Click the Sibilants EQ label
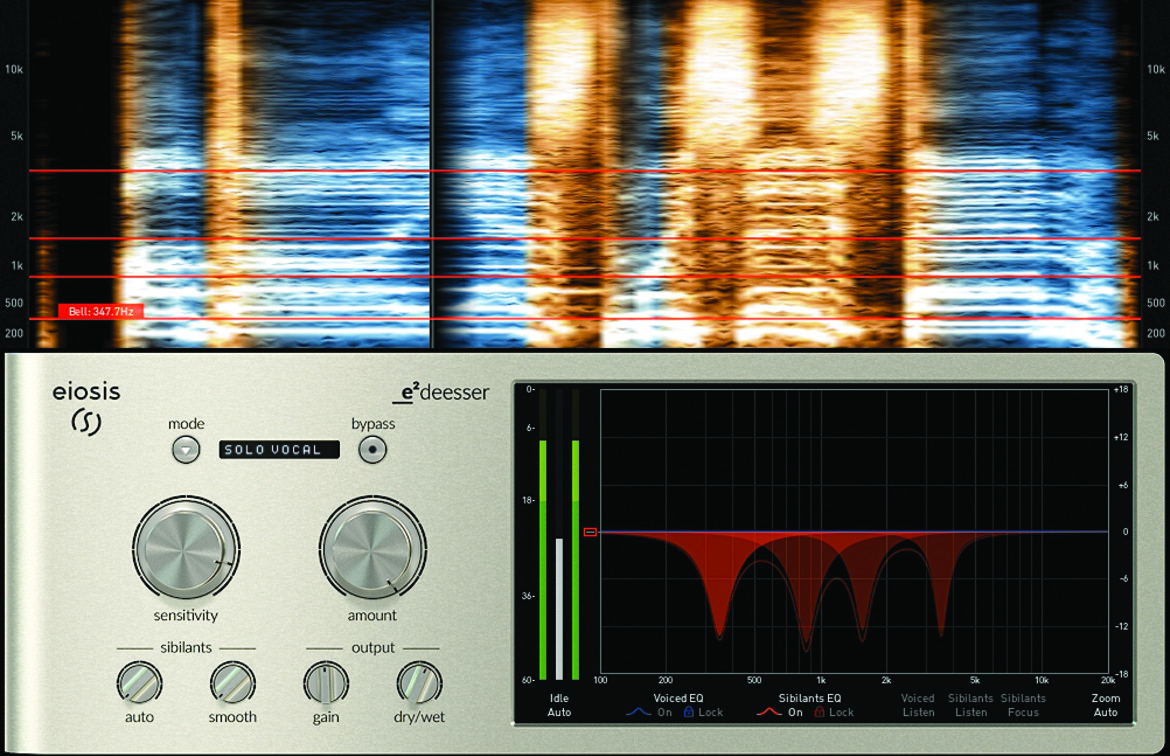The width and height of the screenshot is (1170, 756). tap(810, 699)
